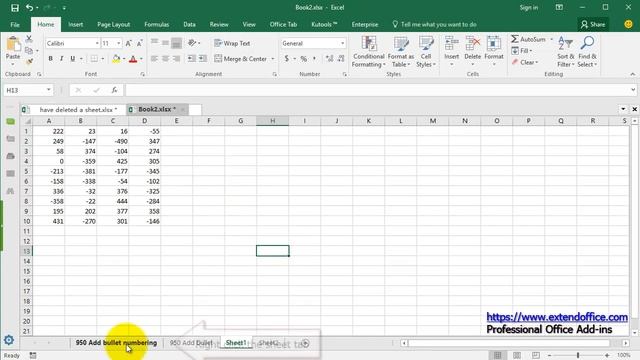Click the Share button
The width and height of the screenshot is (640, 360).
pyautogui.click(x=593, y=24)
